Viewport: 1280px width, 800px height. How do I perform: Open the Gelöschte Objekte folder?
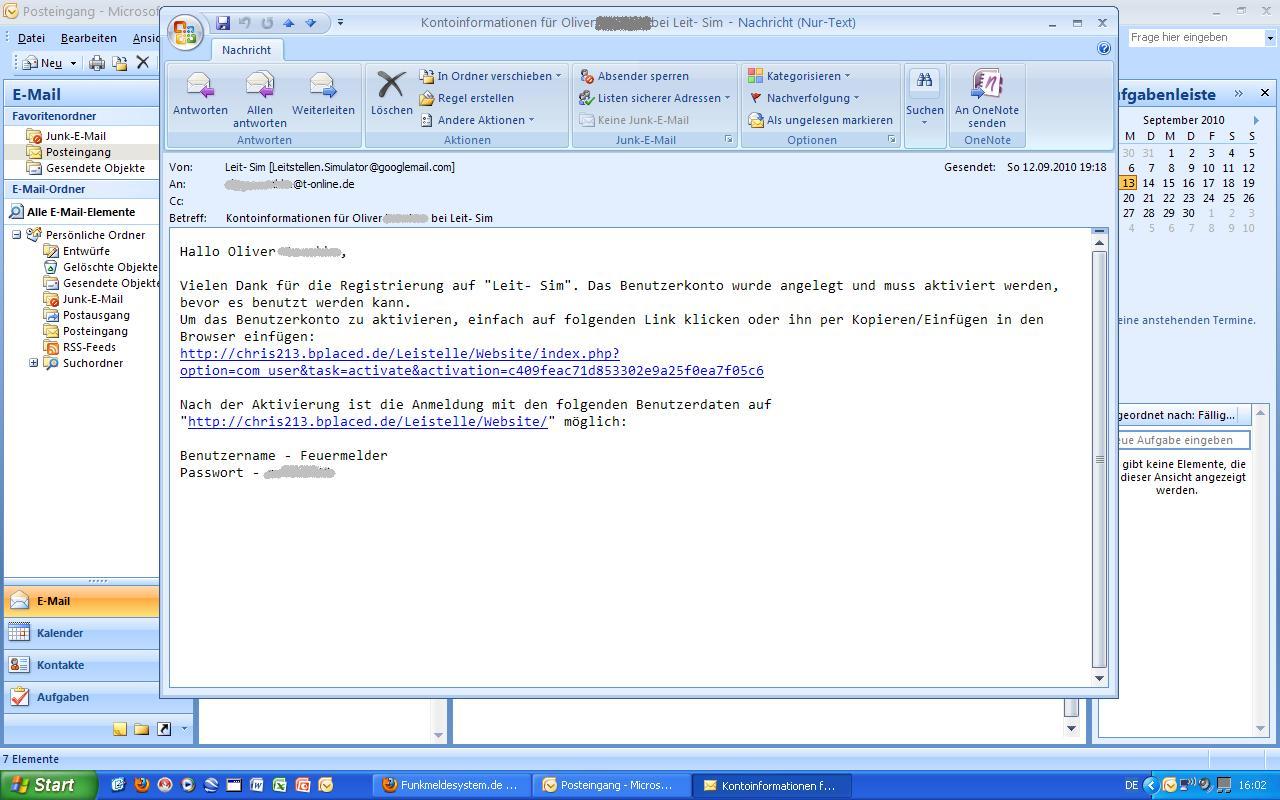click(101, 267)
